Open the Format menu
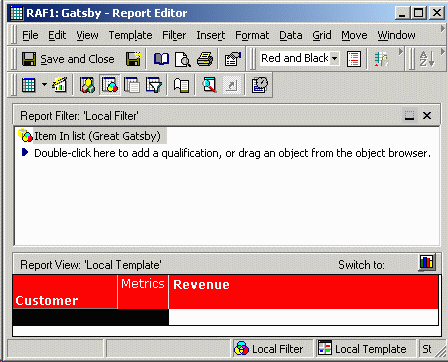Viewport: 448px width, 362px height. (252, 35)
